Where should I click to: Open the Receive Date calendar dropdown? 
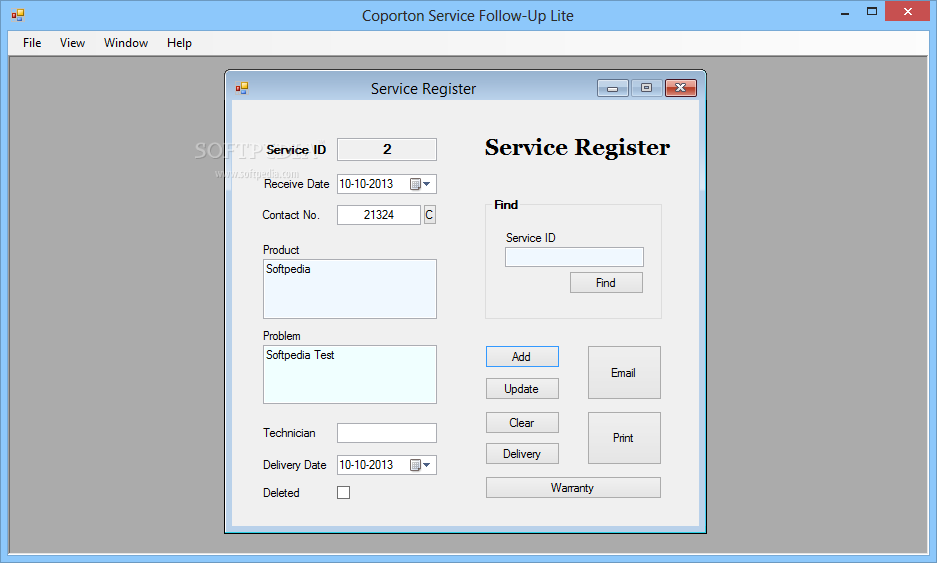coord(421,184)
